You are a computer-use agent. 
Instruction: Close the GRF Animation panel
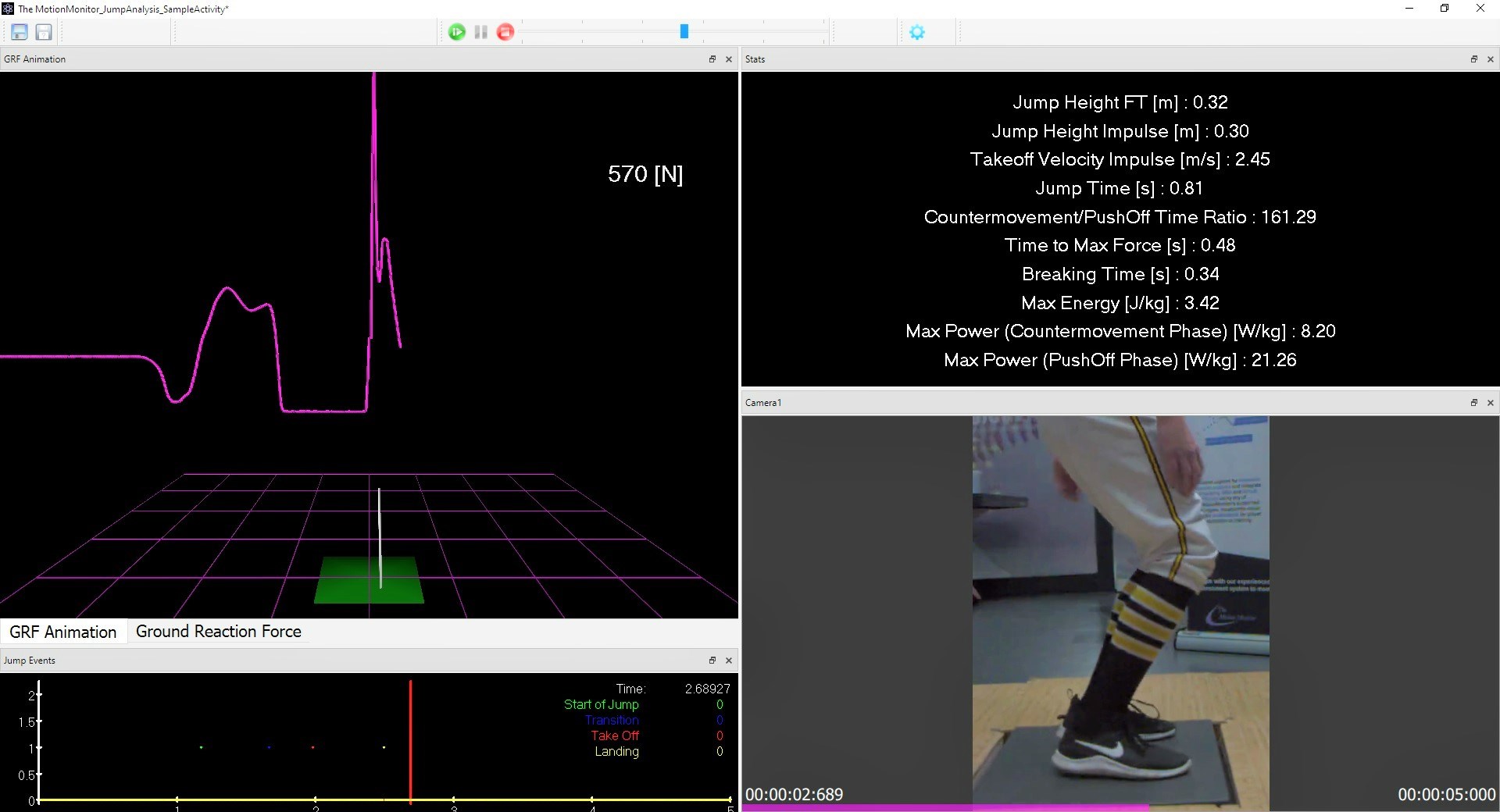(x=729, y=59)
